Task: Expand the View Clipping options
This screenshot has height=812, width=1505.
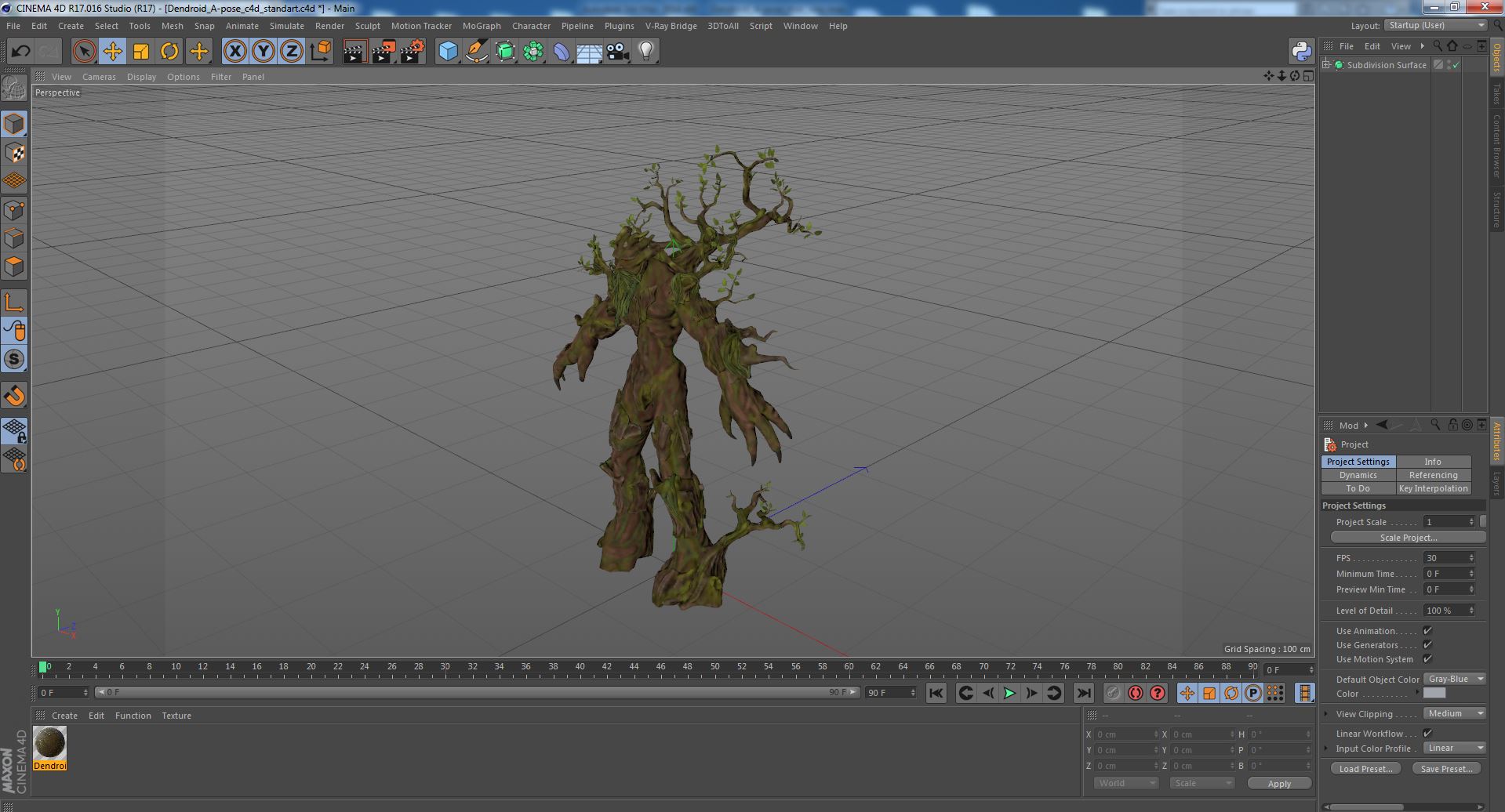Action: point(1326,714)
